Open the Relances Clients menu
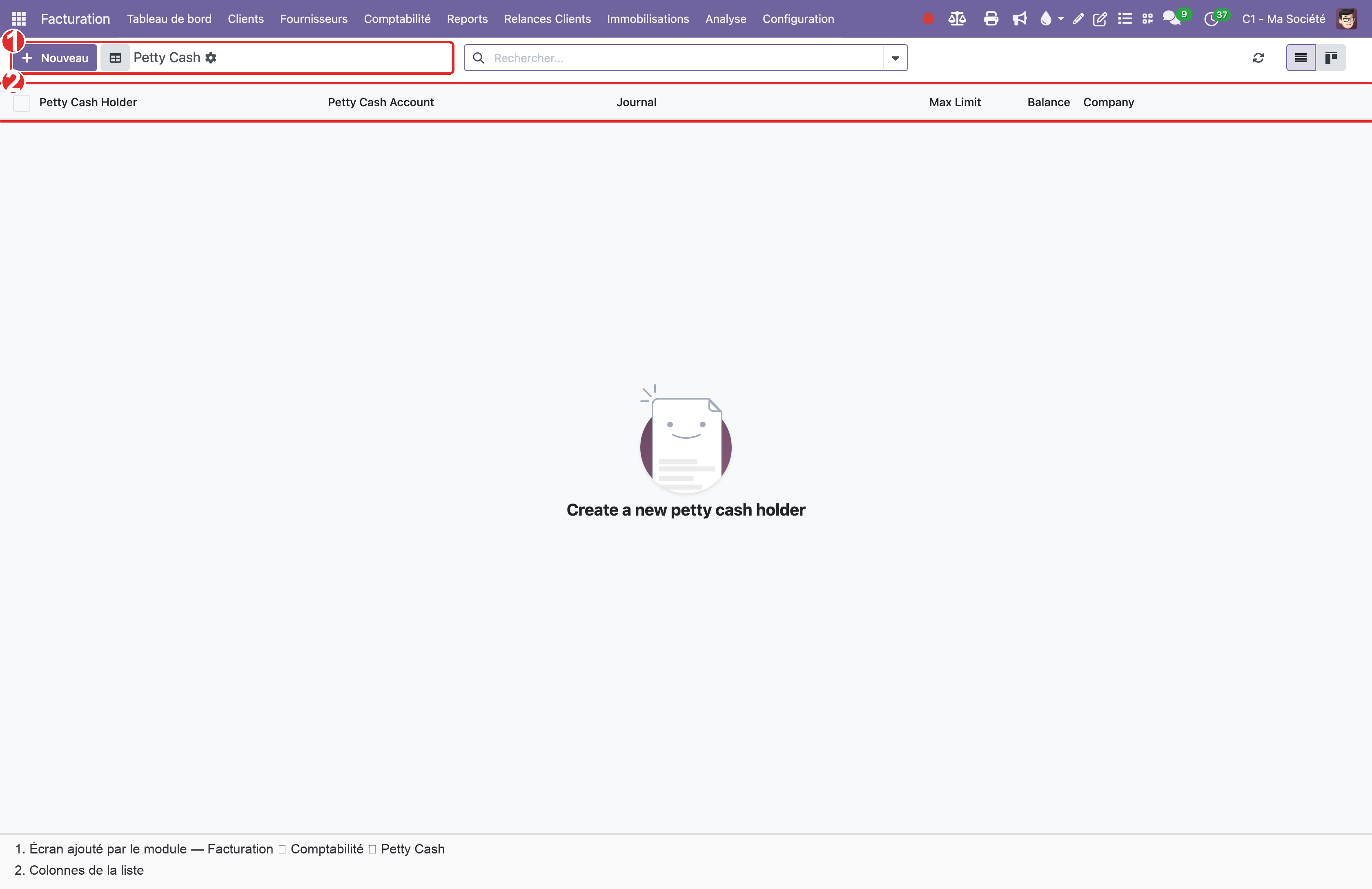Screen dimensions: 1372x889 [547, 18]
